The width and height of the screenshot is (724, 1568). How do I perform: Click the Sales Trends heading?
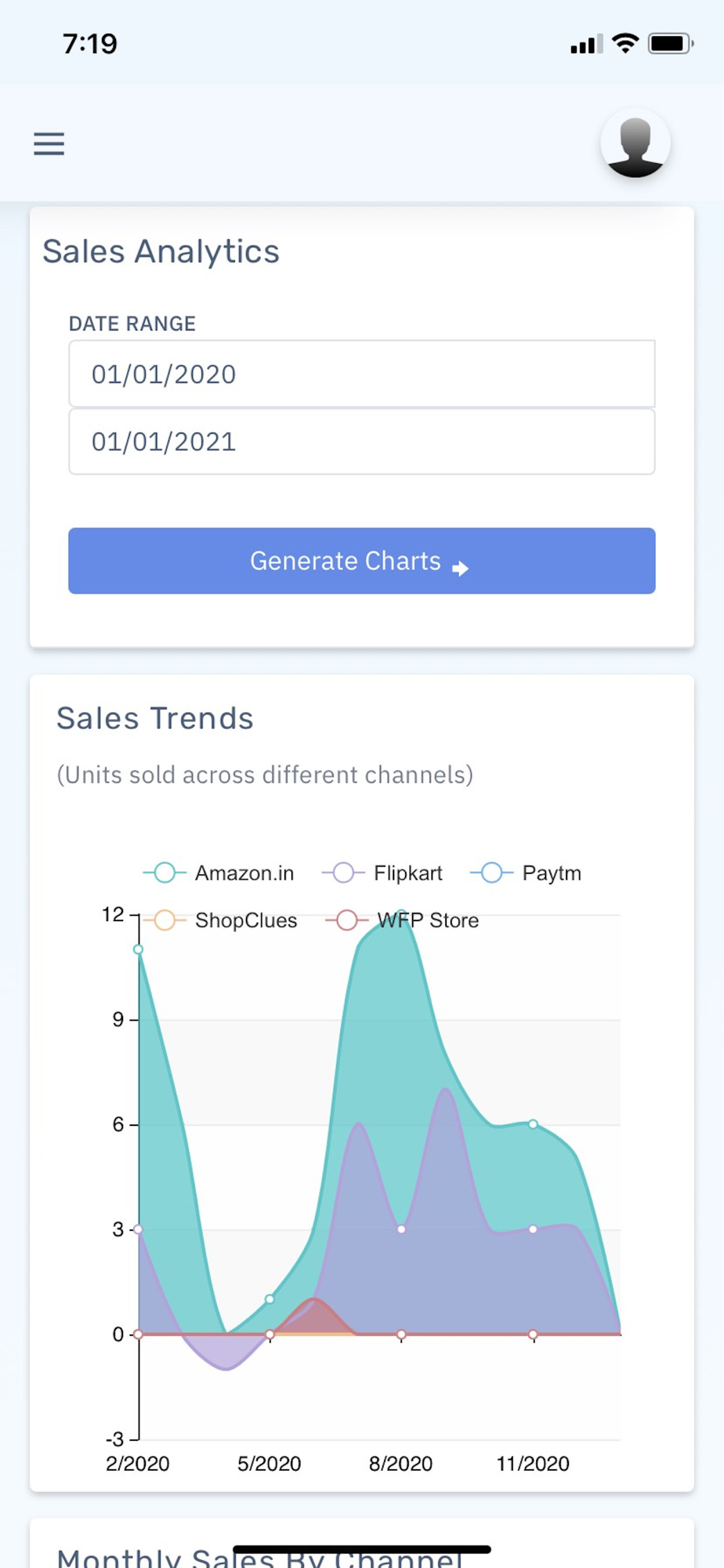pyautogui.click(x=155, y=718)
